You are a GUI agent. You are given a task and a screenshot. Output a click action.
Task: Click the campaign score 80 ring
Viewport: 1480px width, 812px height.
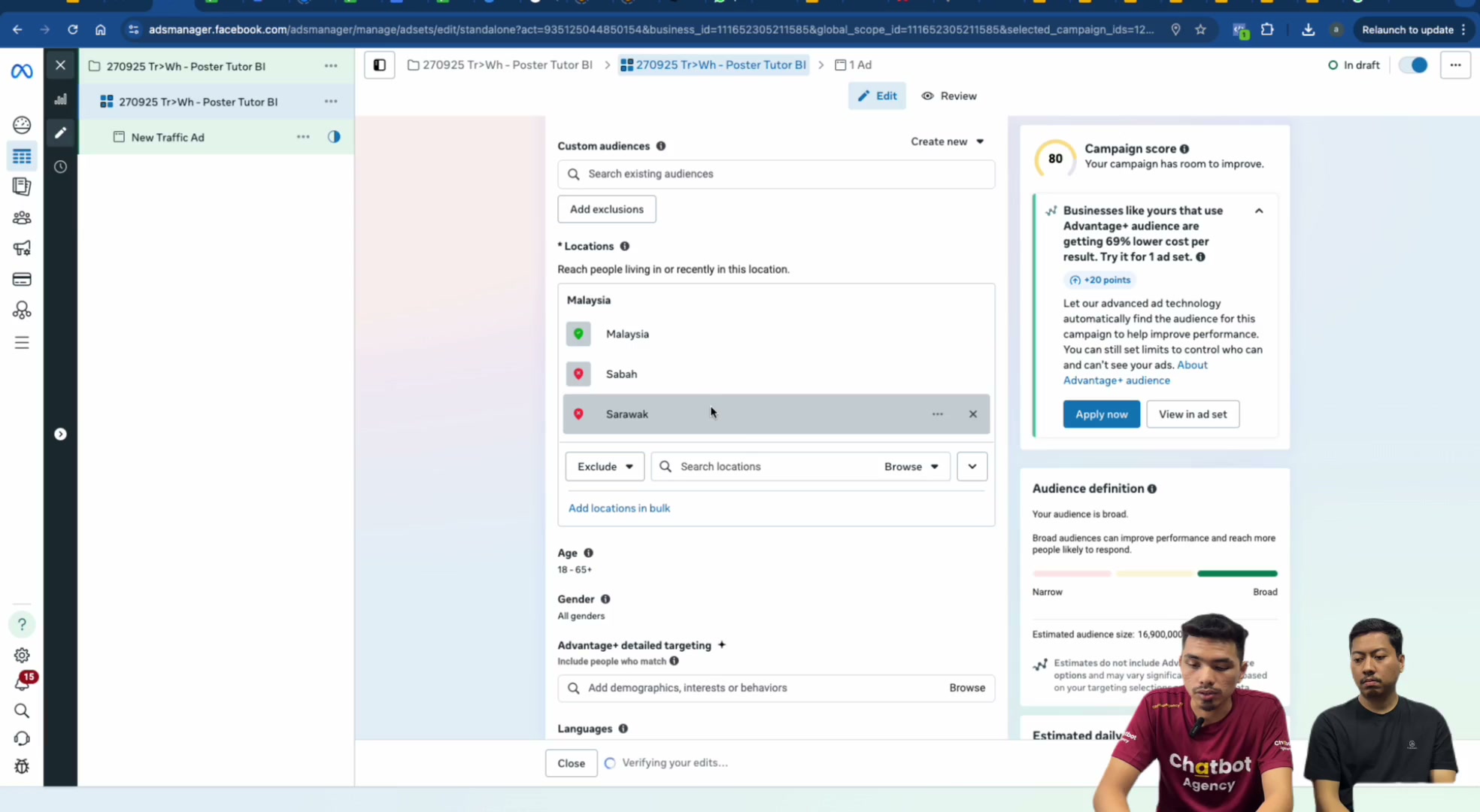pos(1055,159)
